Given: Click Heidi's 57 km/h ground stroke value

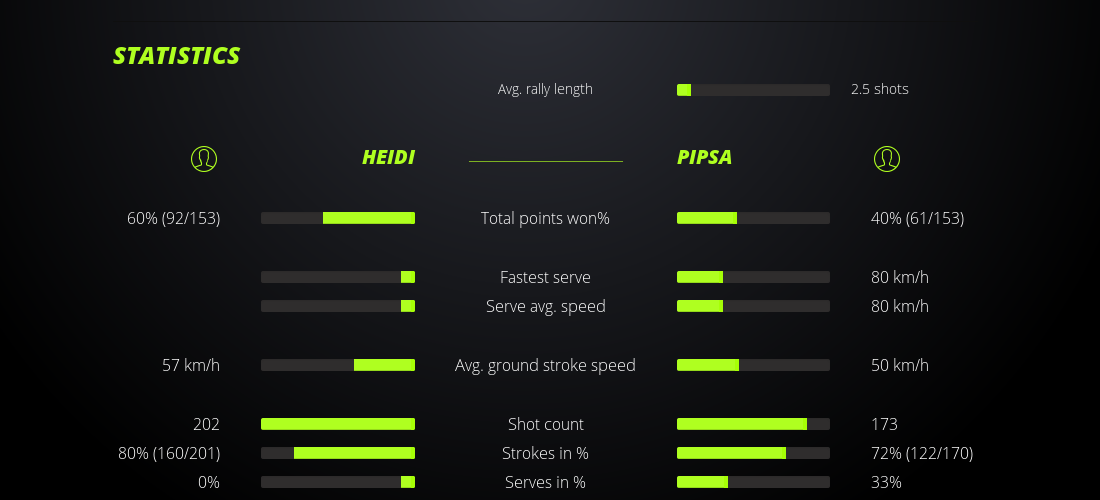Looking at the screenshot, I should pyautogui.click(x=191, y=365).
